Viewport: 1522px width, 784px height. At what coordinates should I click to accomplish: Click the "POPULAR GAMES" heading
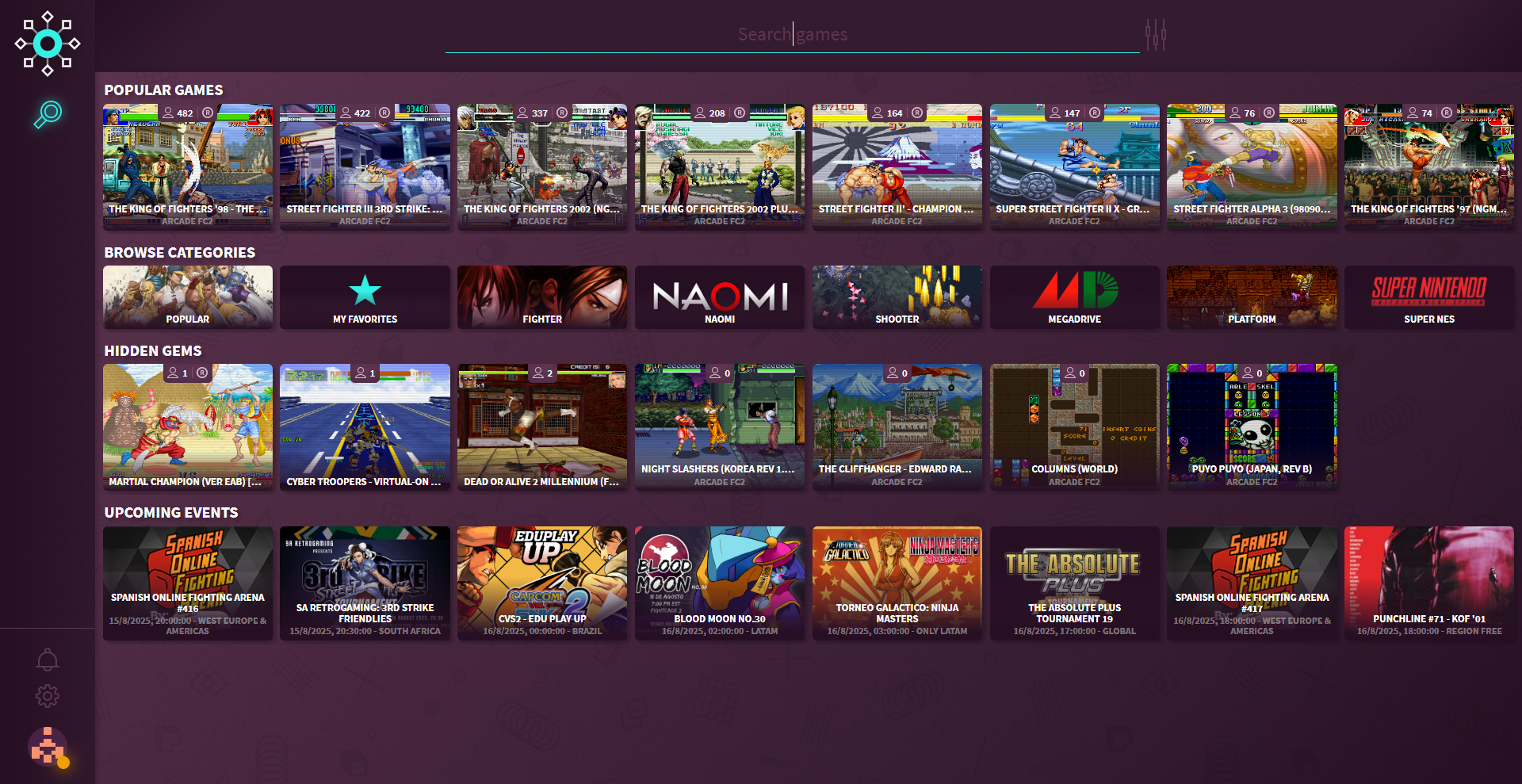pyautogui.click(x=164, y=90)
